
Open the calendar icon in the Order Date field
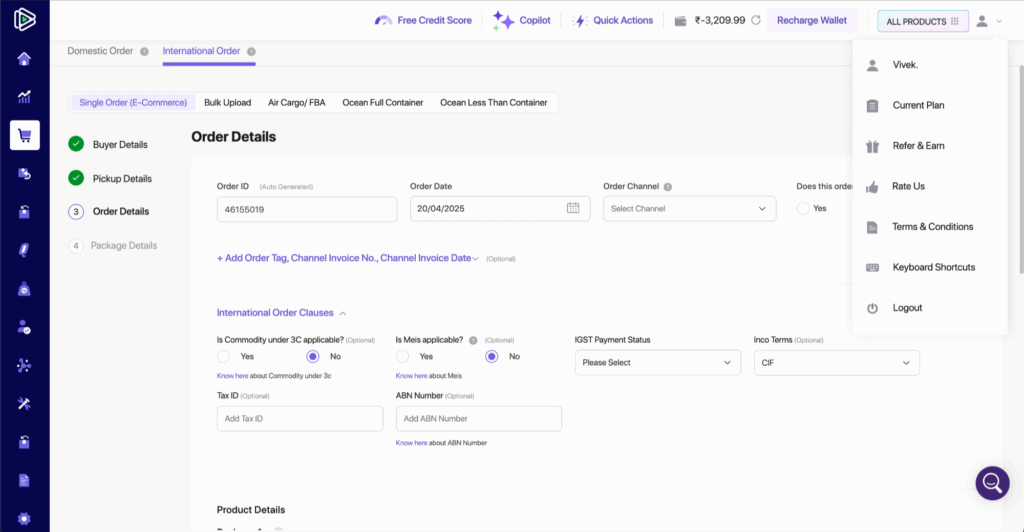(573, 208)
